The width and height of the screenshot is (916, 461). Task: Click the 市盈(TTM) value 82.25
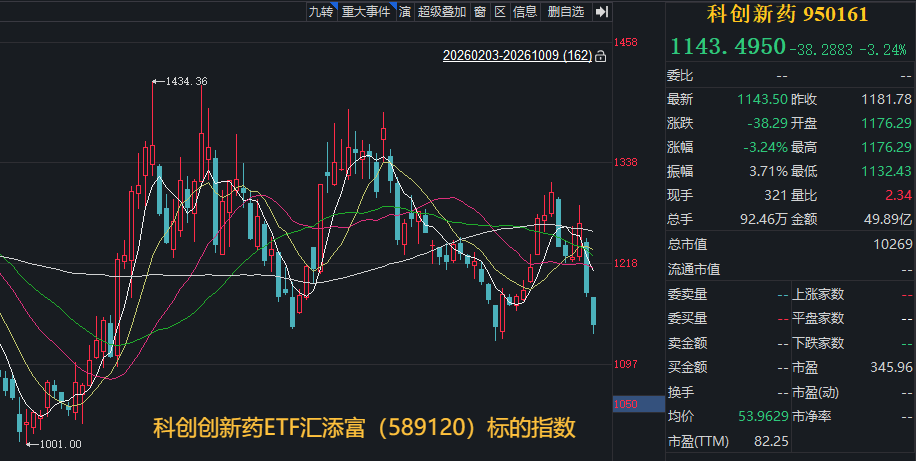click(771, 441)
